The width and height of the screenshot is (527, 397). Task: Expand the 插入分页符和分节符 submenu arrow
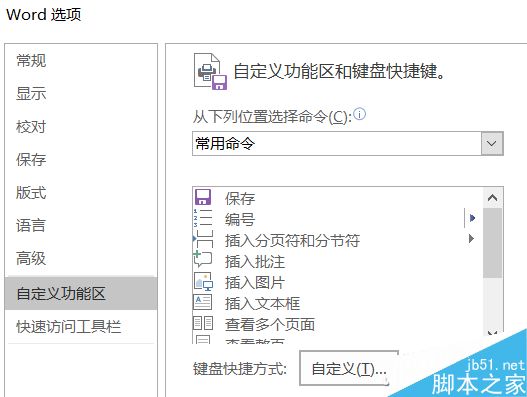(x=472, y=239)
